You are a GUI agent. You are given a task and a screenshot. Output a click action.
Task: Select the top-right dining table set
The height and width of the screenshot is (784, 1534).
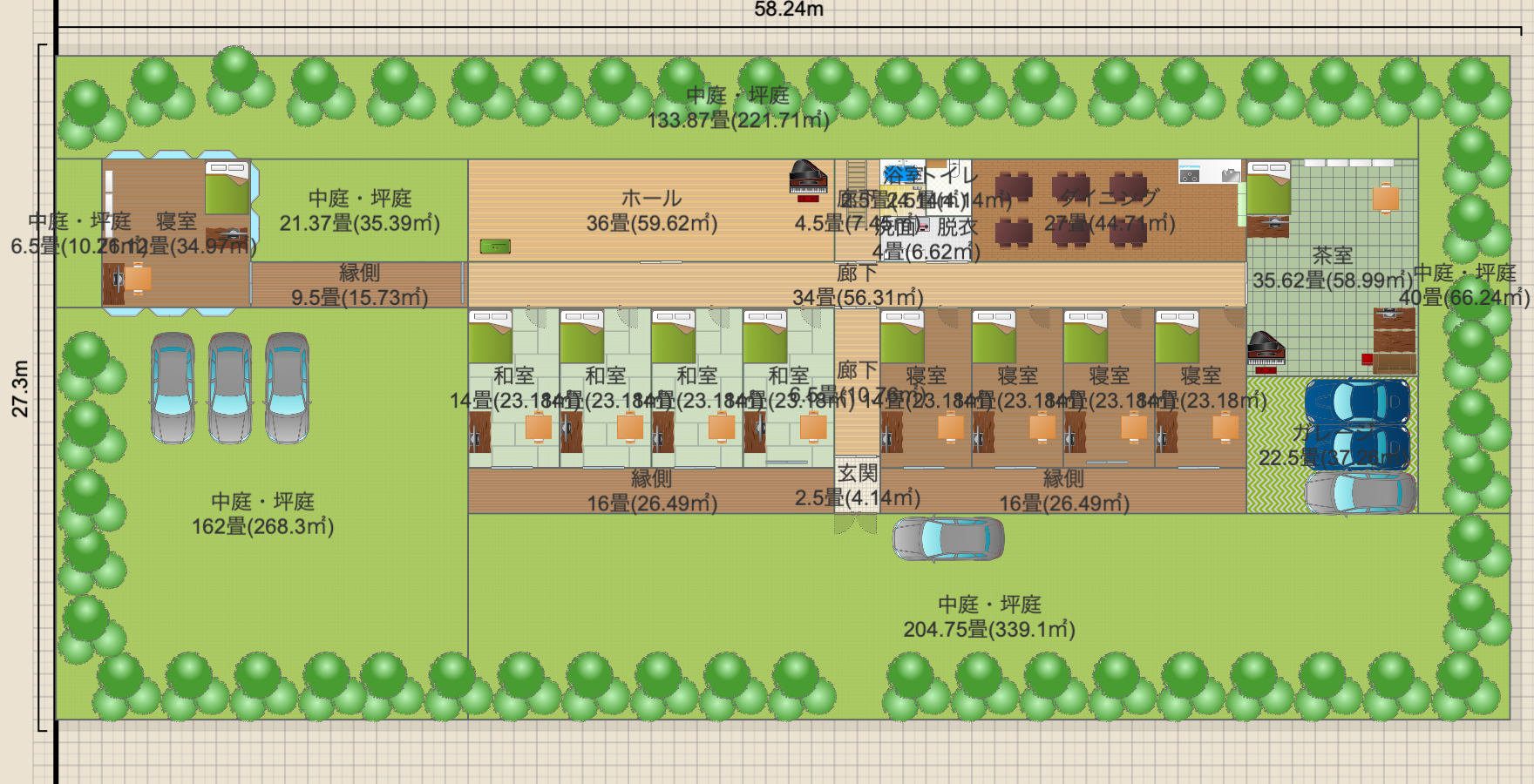pos(1128,186)
